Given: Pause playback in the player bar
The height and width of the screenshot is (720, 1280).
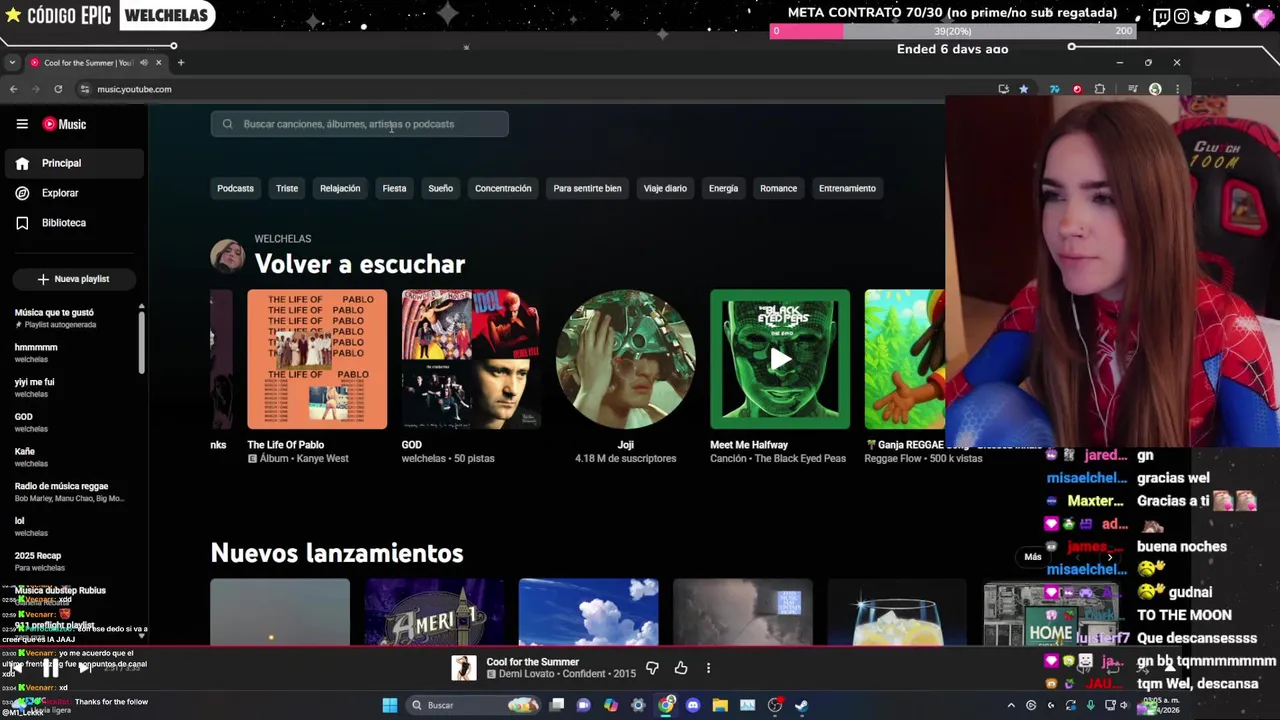Looking at the screenshot, I should click(50, 668).
